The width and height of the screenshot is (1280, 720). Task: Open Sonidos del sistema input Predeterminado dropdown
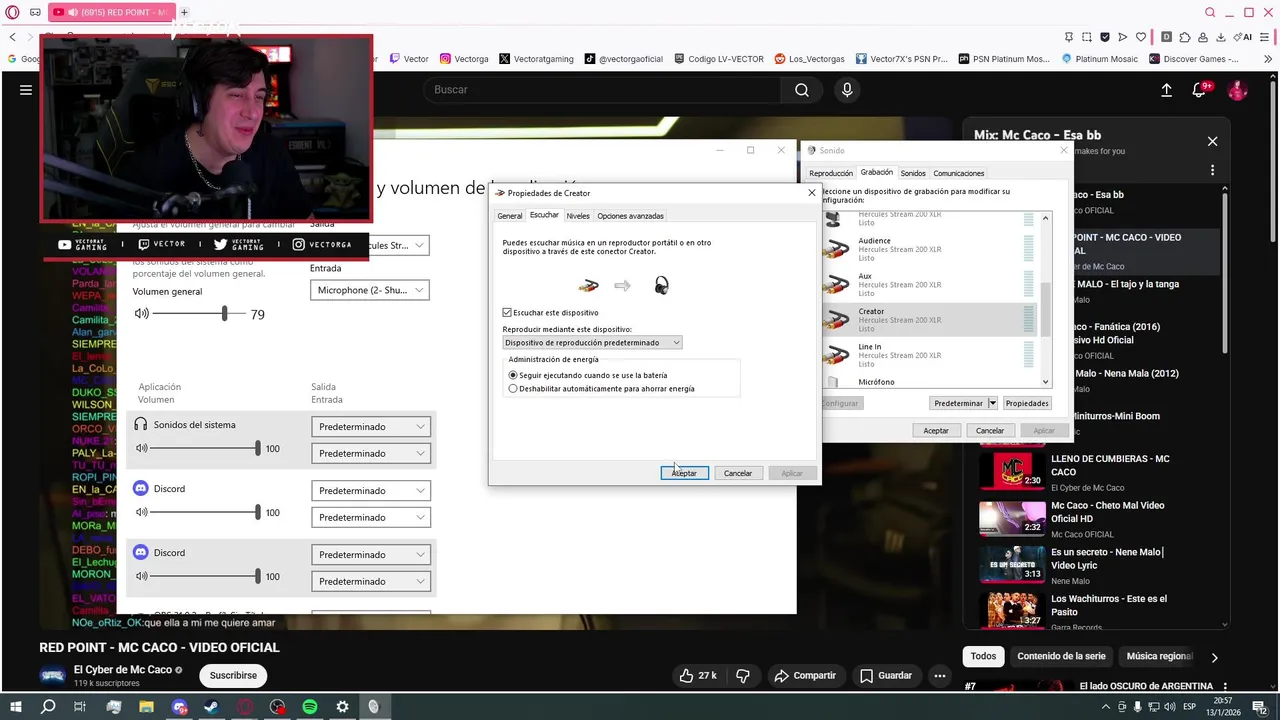(x=370, y=453)
